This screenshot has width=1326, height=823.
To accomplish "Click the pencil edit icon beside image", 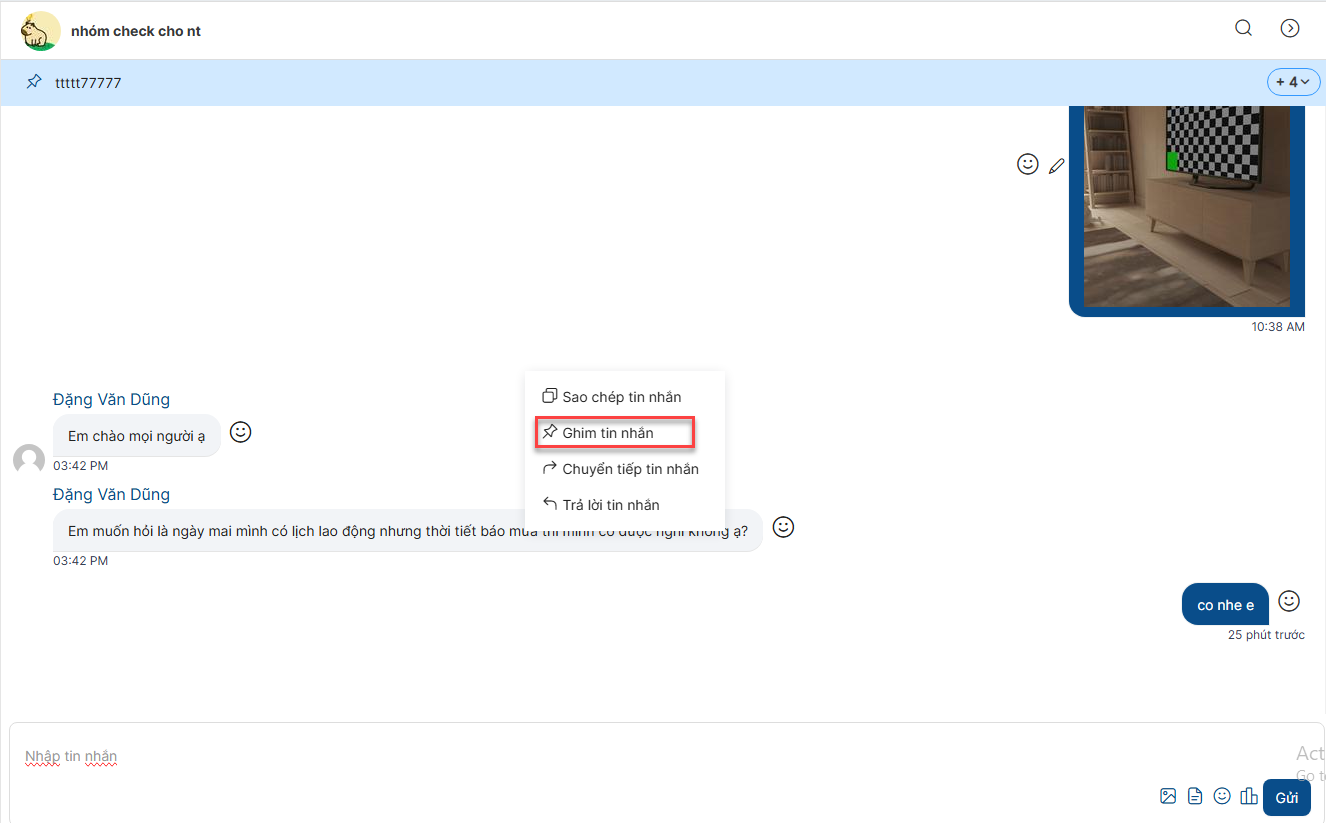I will (1056, 166).
